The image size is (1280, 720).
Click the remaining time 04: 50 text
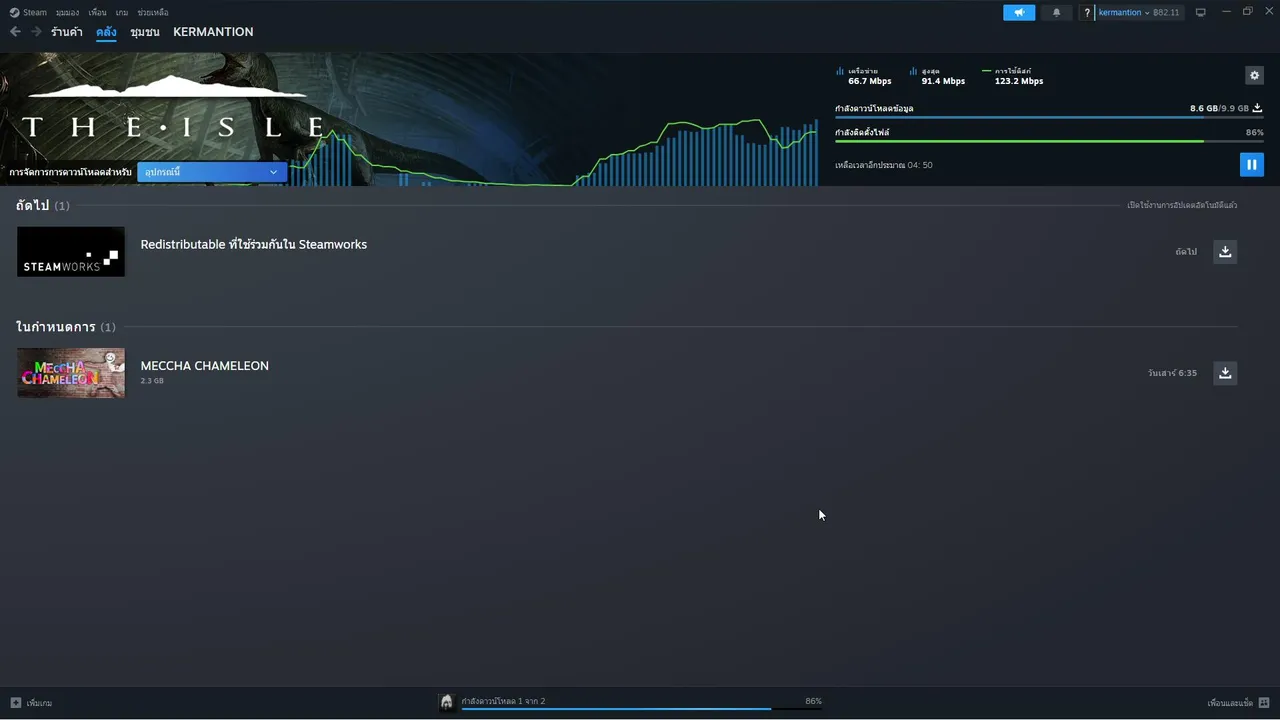coord(884,165)
